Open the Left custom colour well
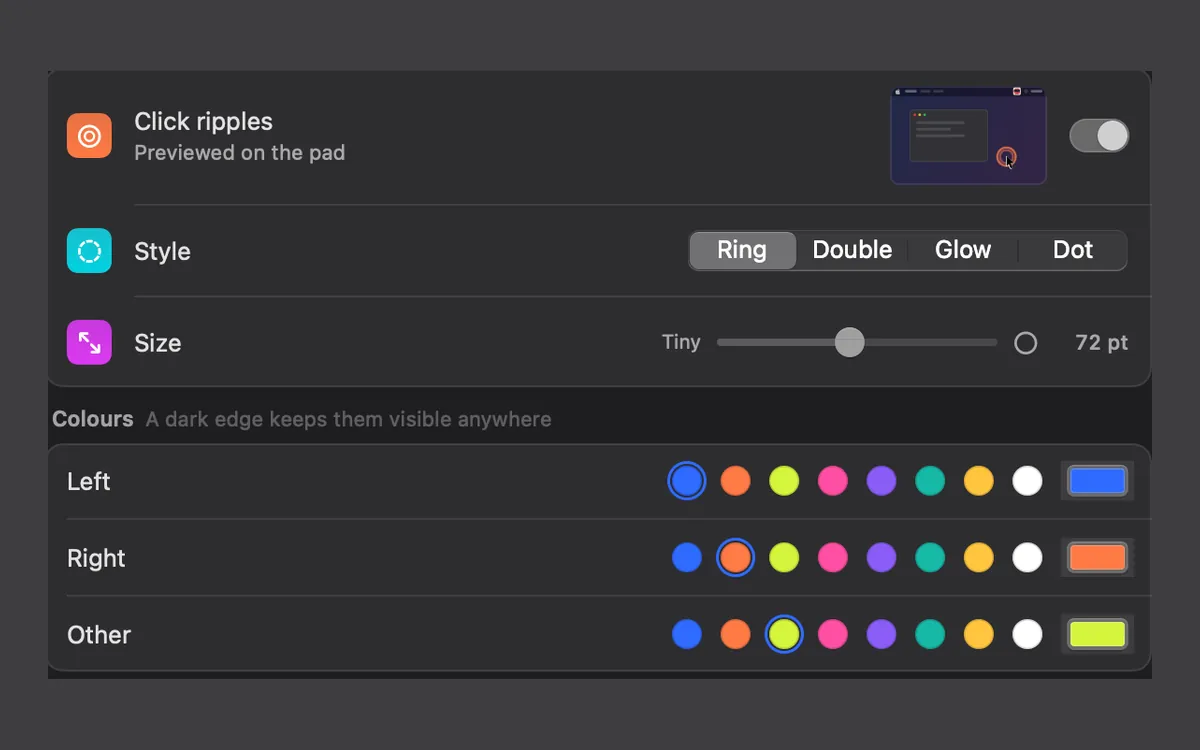Viewport: 1200px width, 750px height. coord(1097,481)
